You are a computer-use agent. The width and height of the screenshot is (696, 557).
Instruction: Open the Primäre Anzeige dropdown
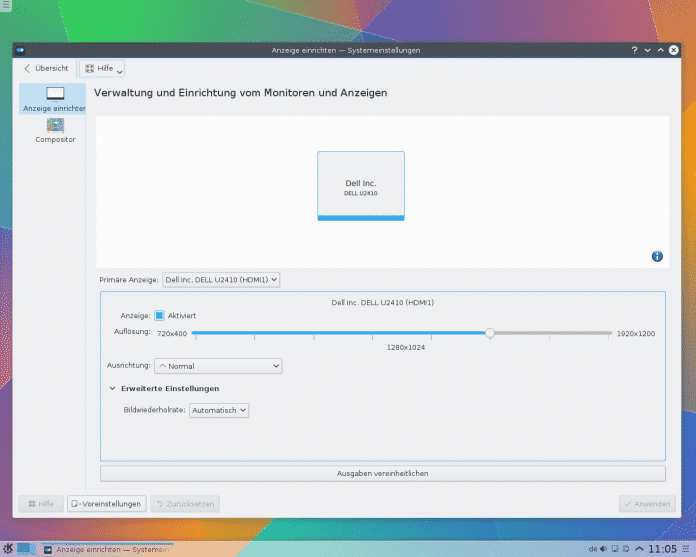[x=221, y=280]
